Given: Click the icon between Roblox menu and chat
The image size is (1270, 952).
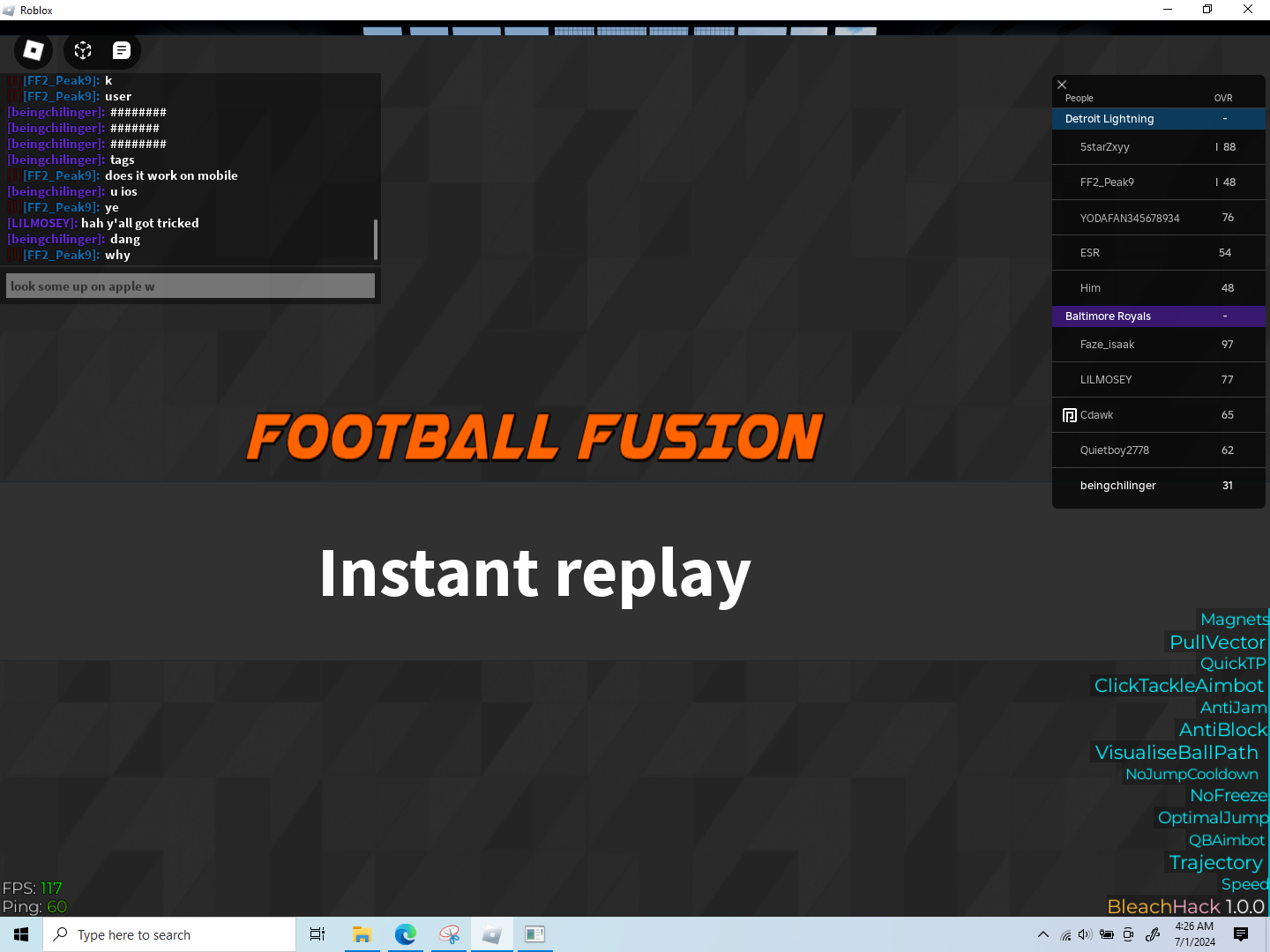Looking at the screenshot, I should [83, 50].
